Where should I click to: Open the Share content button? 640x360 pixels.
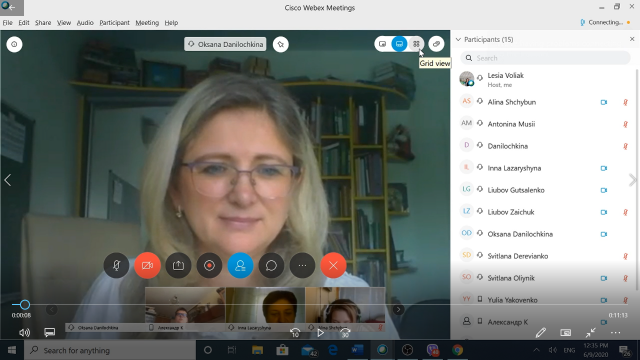tap(178, 265)
